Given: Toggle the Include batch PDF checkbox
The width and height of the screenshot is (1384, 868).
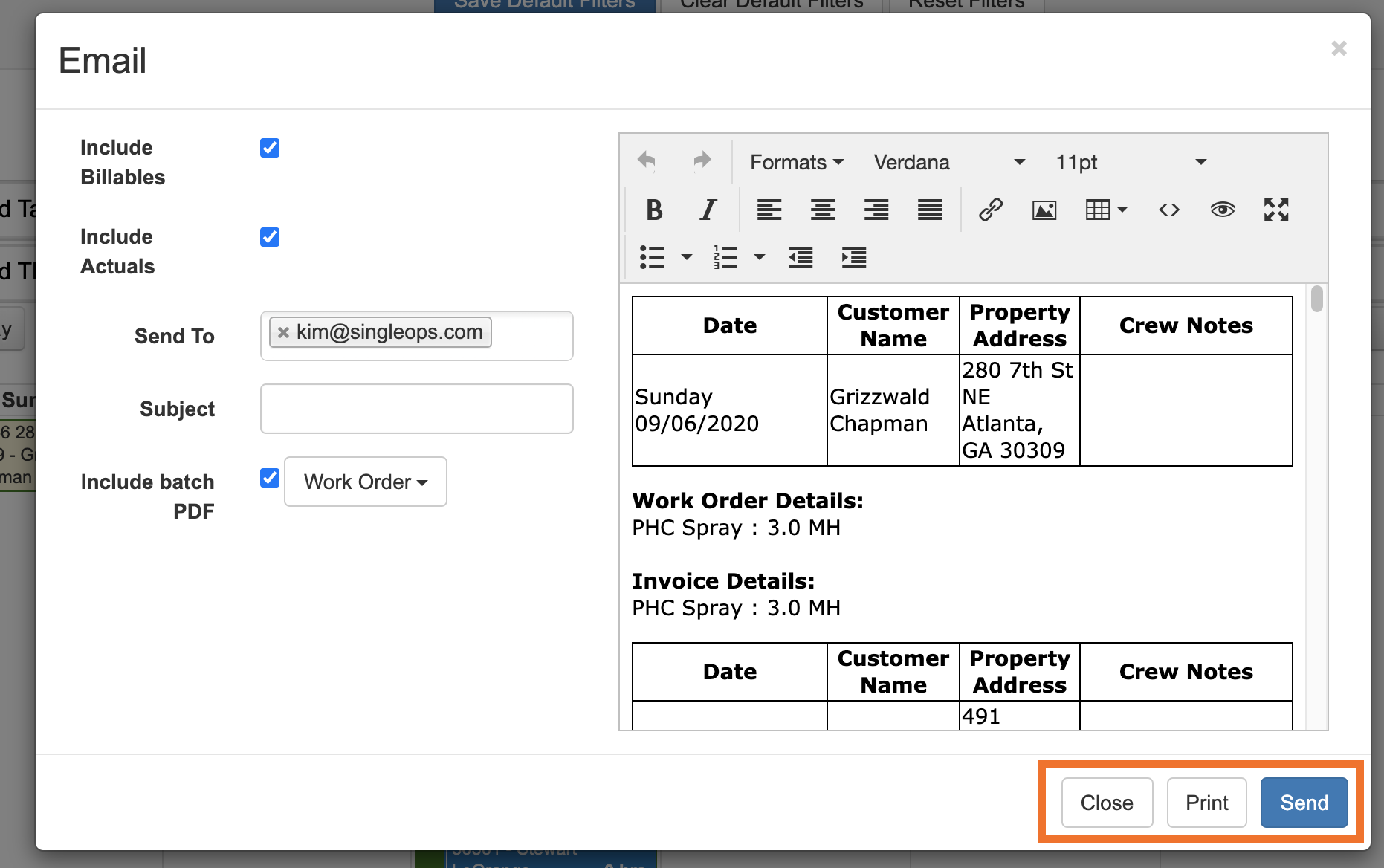Looking at the screenshot, I should tap(270, 478).
